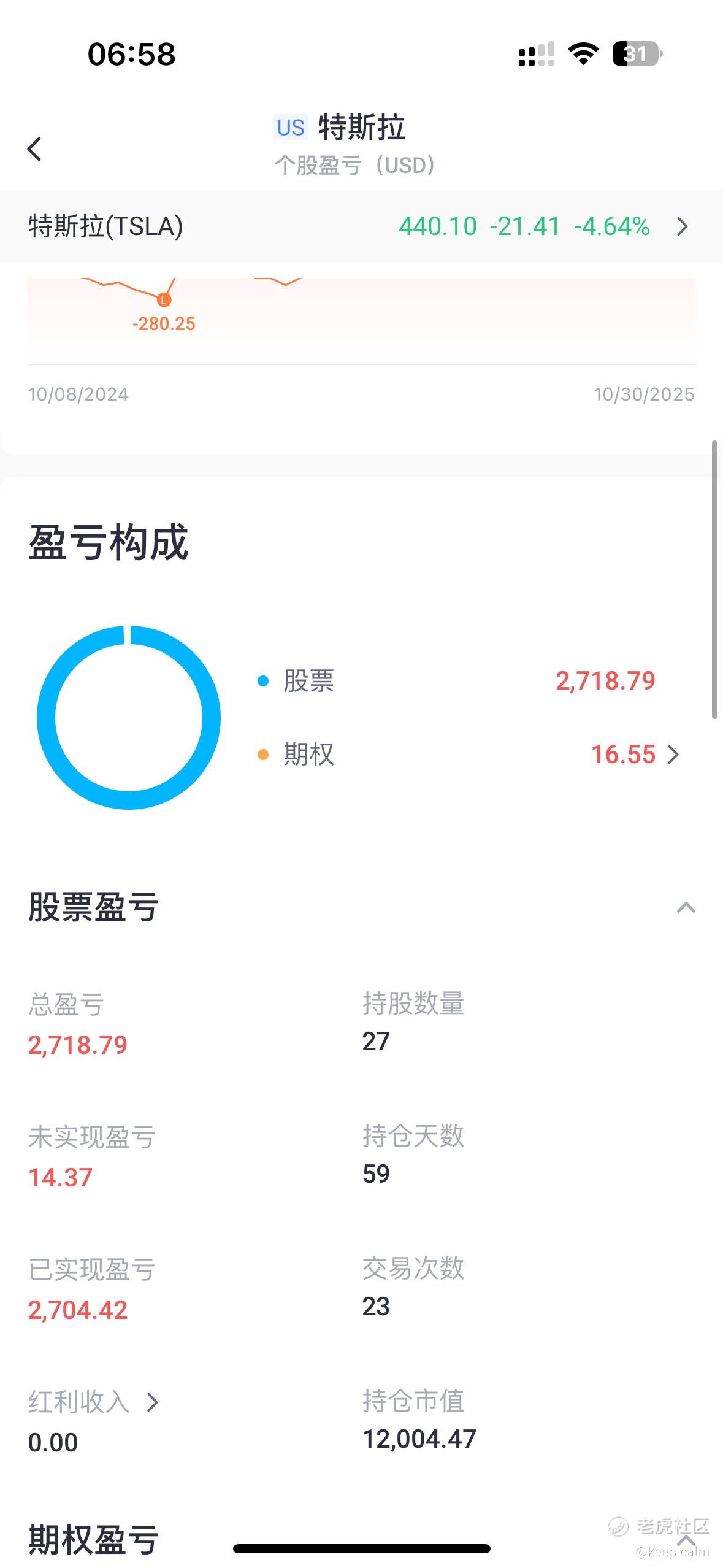
Task: Tap the Wi-Fi status icon
Action: click(x=583, y=54)
